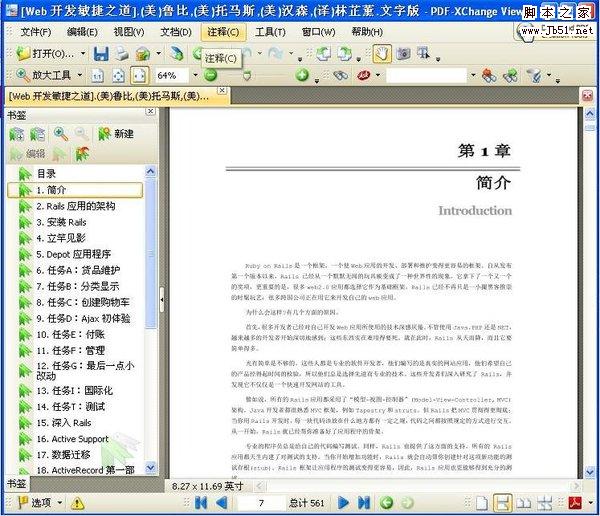Click the Save floppy disk icon

pyautogui.click(x=101, y=54)
